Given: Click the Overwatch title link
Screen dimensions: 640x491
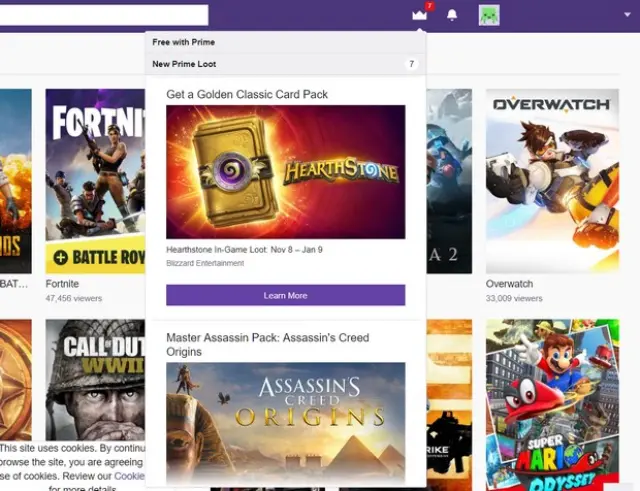Looking at the screenshot, I should click(x=509, y=284).
